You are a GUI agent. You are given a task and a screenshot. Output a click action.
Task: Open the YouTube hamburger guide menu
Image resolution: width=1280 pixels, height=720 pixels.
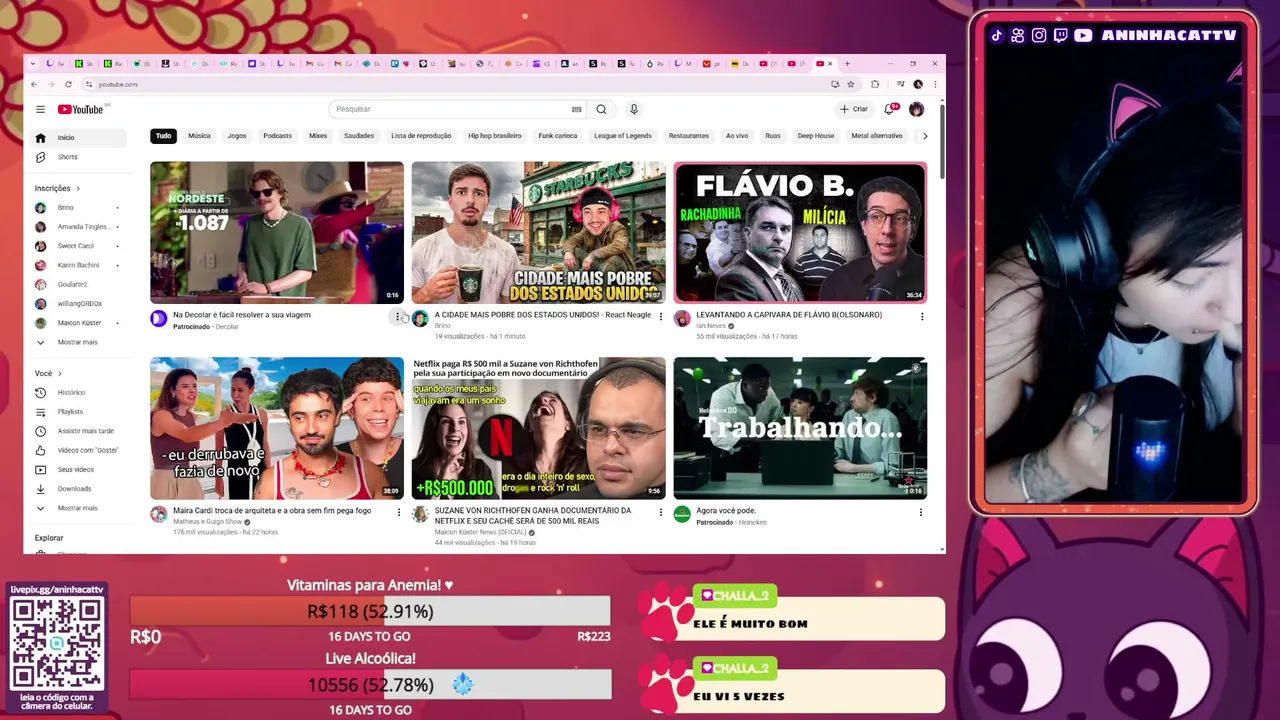[40, 109]
